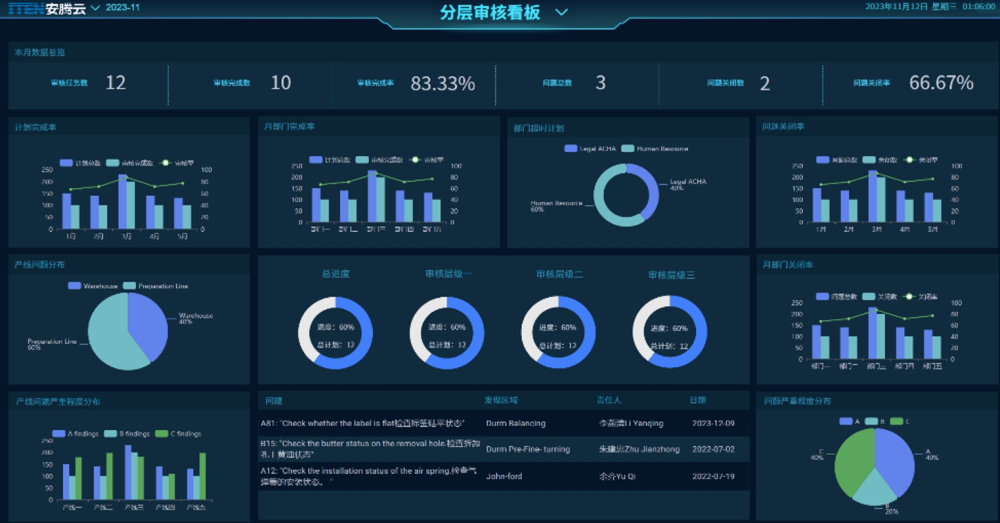Screen dimensions: 1000x523
Task: Toggle 完成率 line legend in 月部门完成率 chart
Action: pyautogui.click(x=426, y=159)
